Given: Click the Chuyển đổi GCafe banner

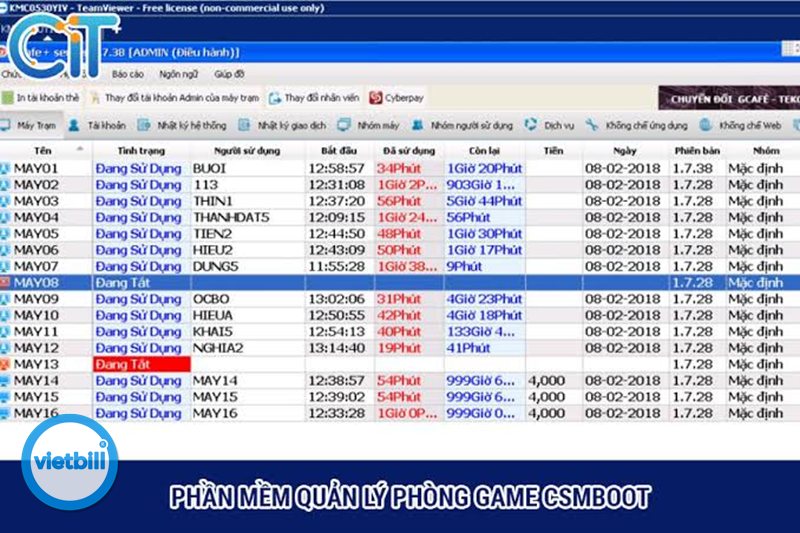Looking at the screenshot, I should point(729,98).
